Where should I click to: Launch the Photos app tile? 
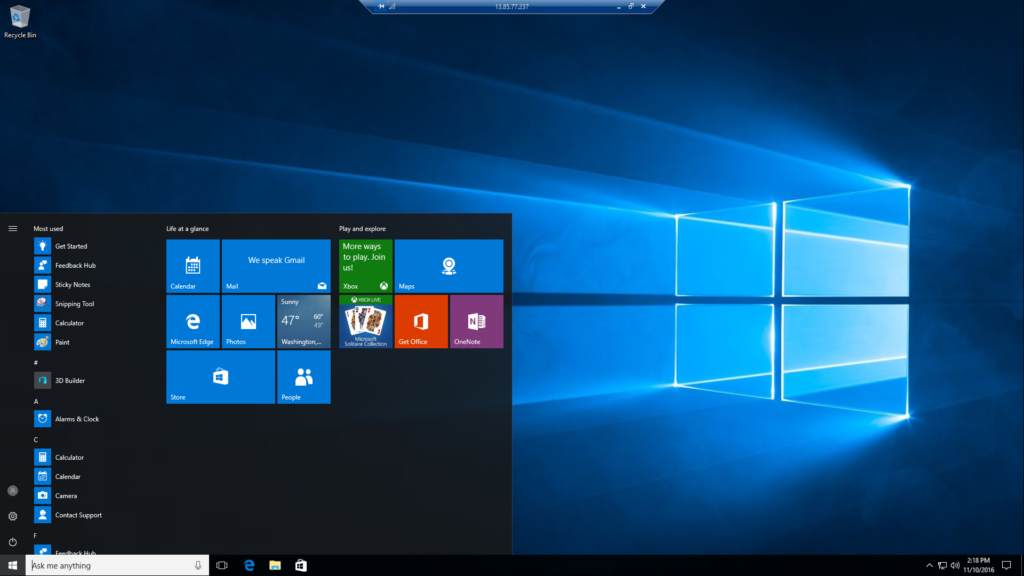pos(247,322)
